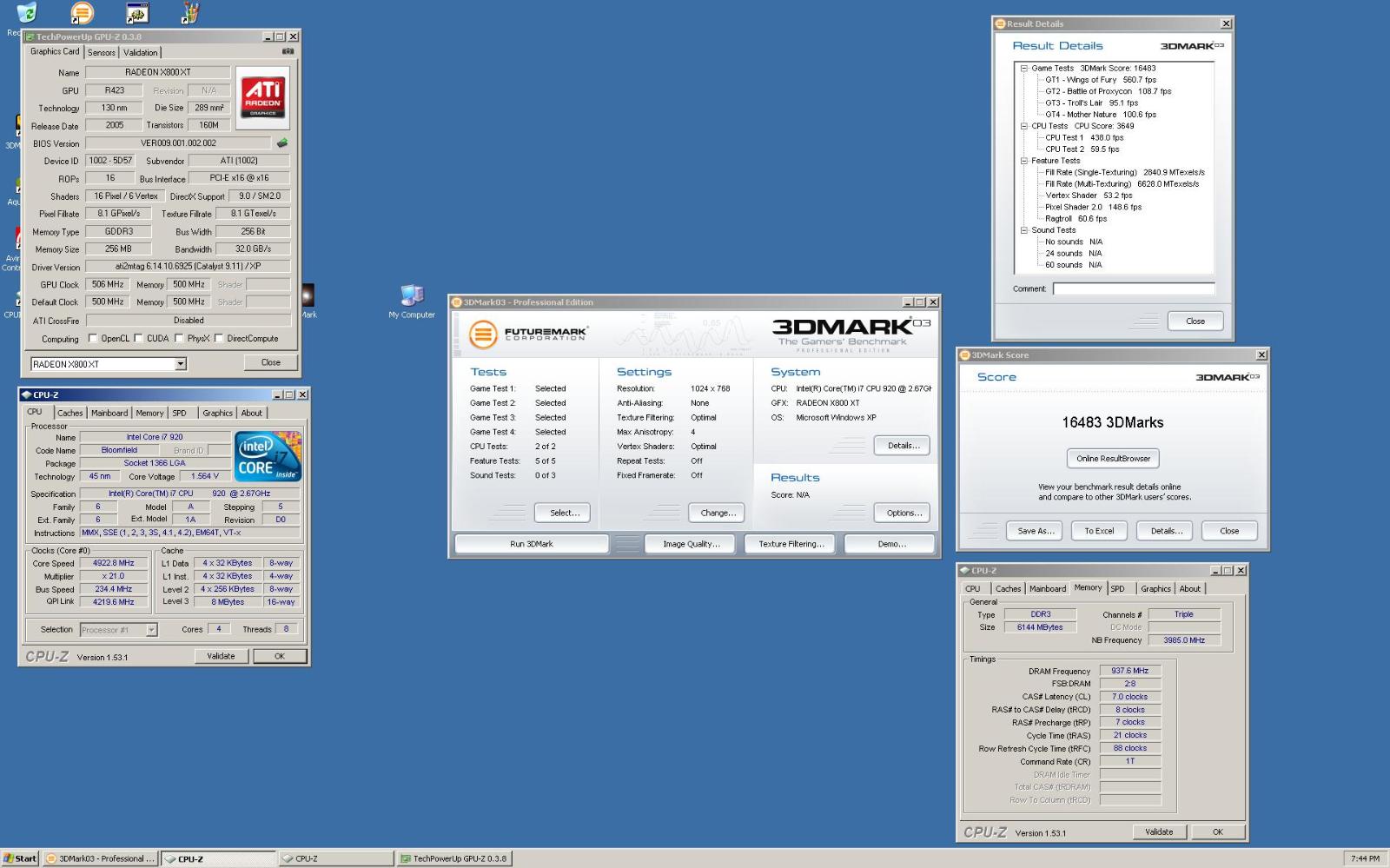
Task: Click the '16483 3DMarks' score text
Action: [1112, 422]
